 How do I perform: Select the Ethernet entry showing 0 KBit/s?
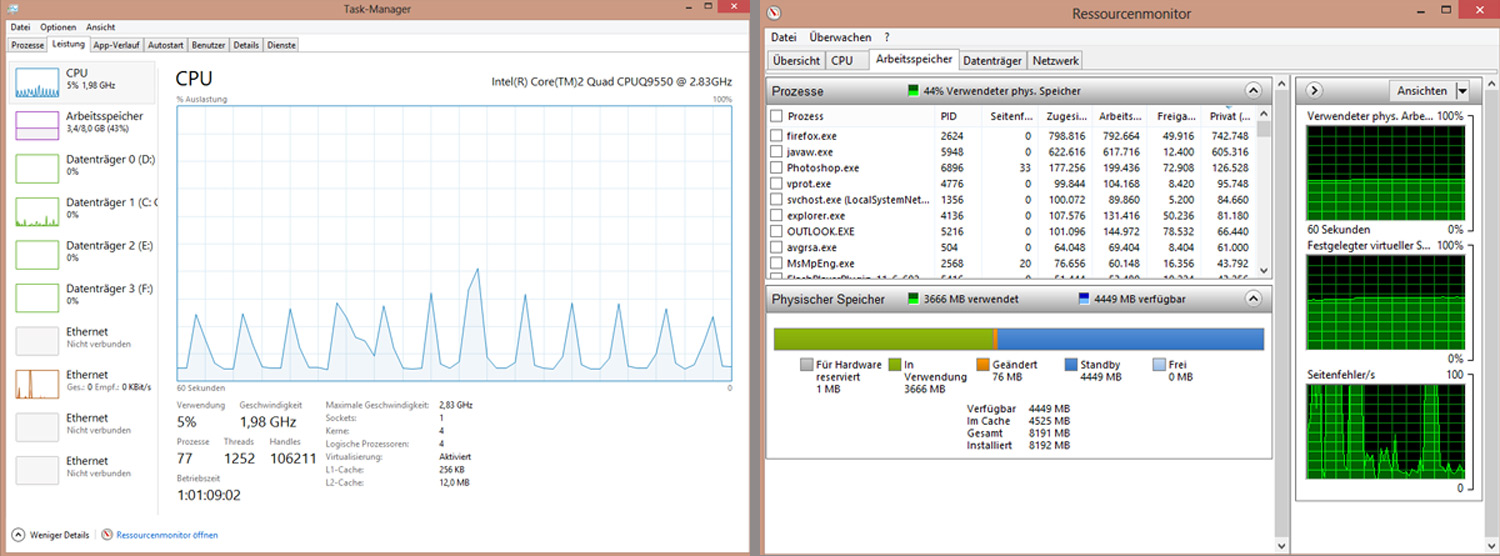[82, 383]
